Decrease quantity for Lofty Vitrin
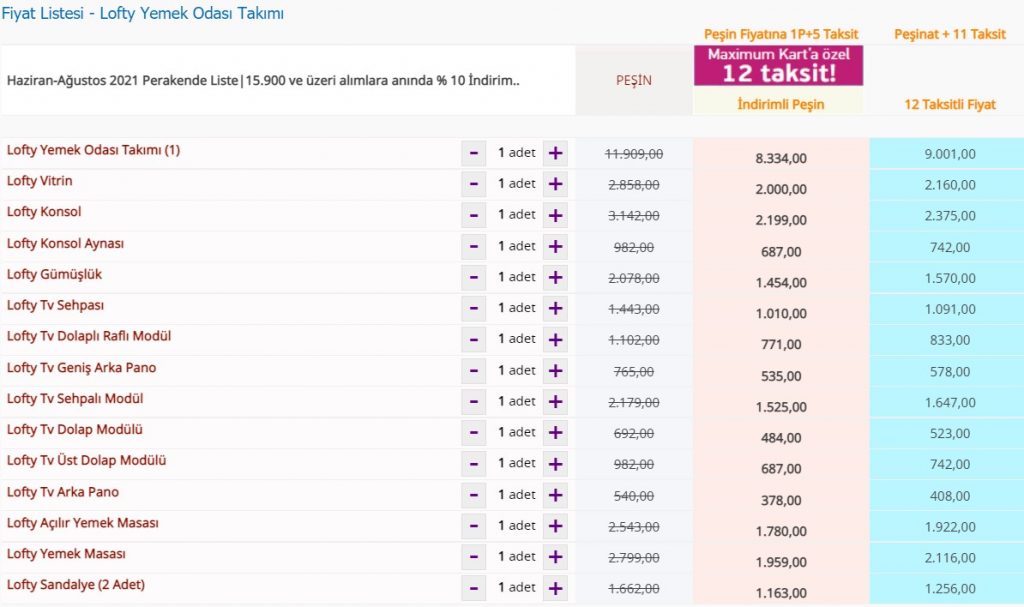The height and width of the screenshot is (607, 1024). coord(474,184)
